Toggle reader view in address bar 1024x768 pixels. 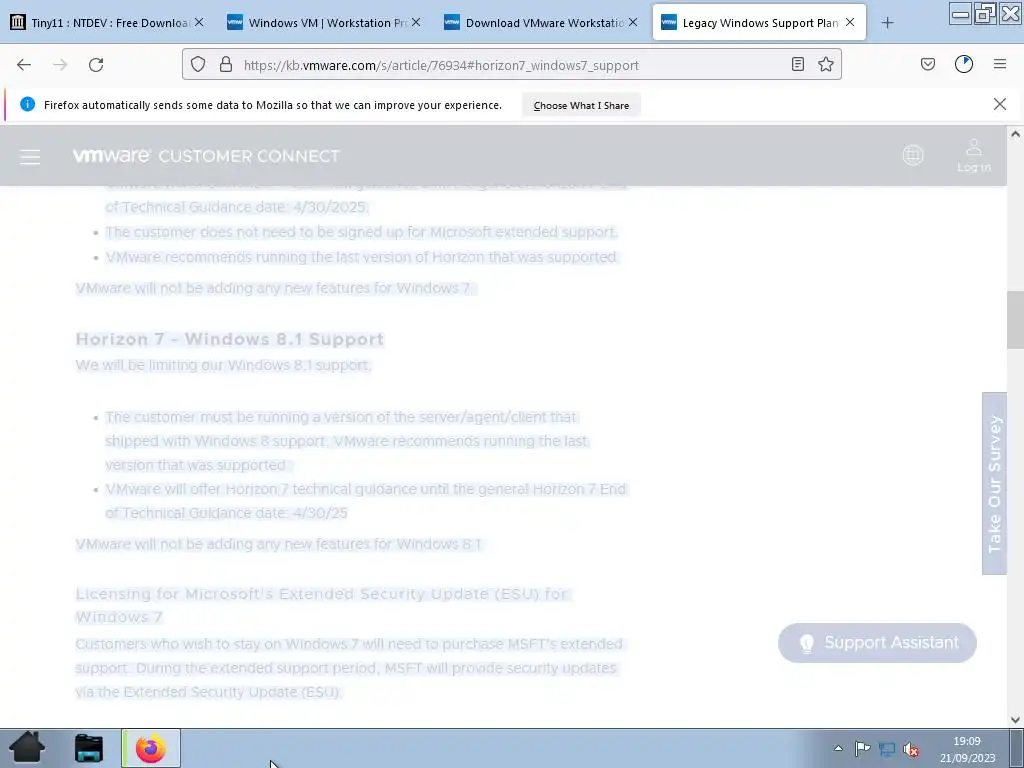pyautogui.click(x=797, y=65)
